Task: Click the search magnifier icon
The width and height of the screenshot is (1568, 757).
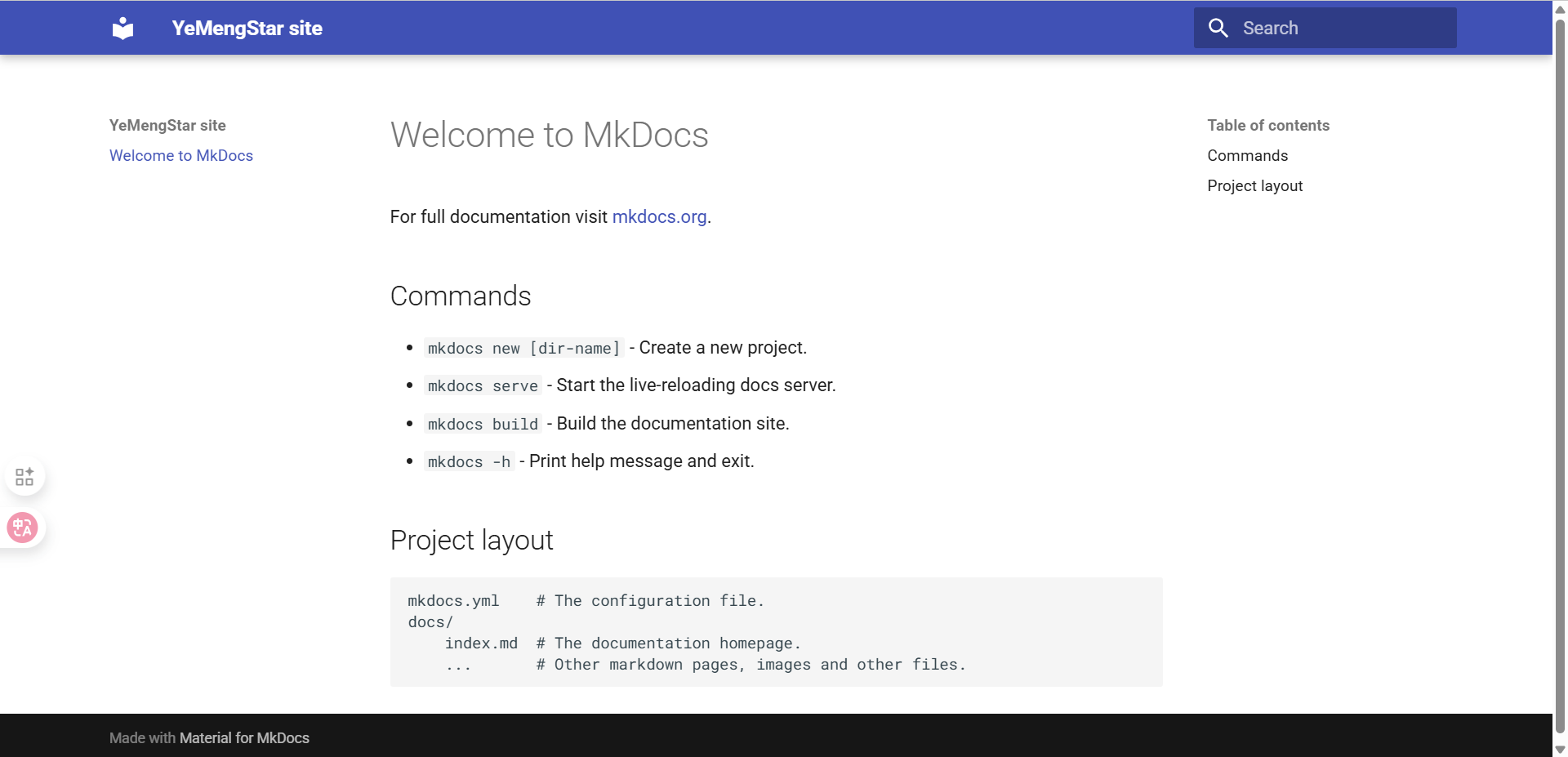Action: pos(1218,28)
